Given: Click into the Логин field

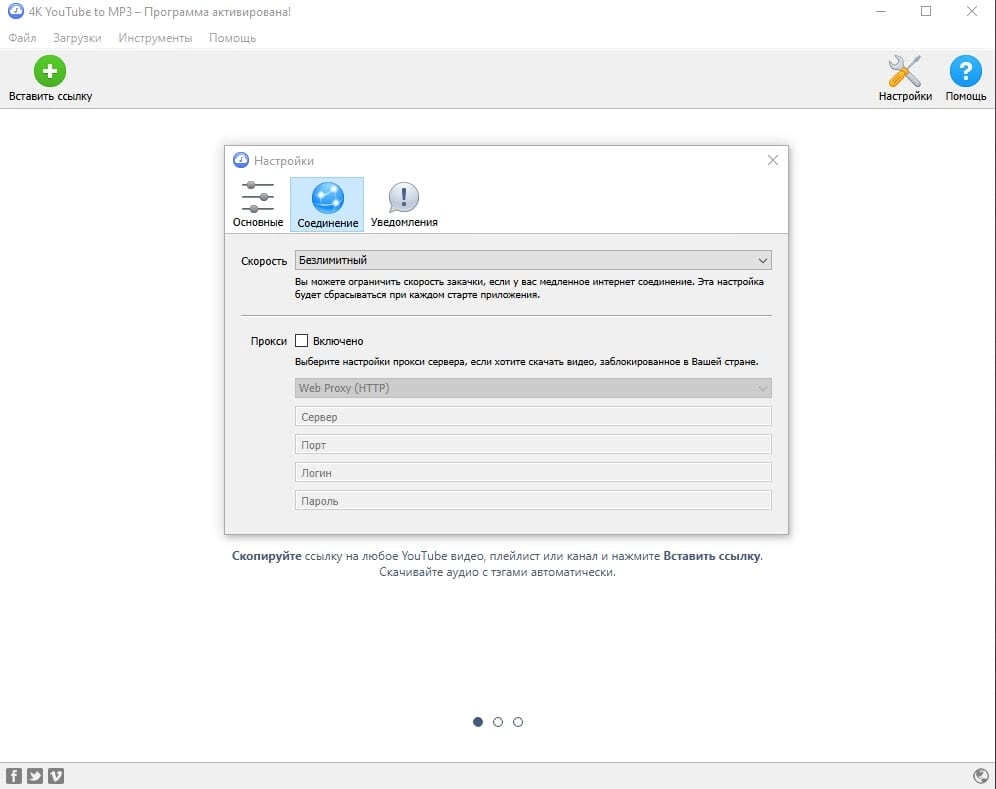Looking at the screenshot, I should coord(533,473).
